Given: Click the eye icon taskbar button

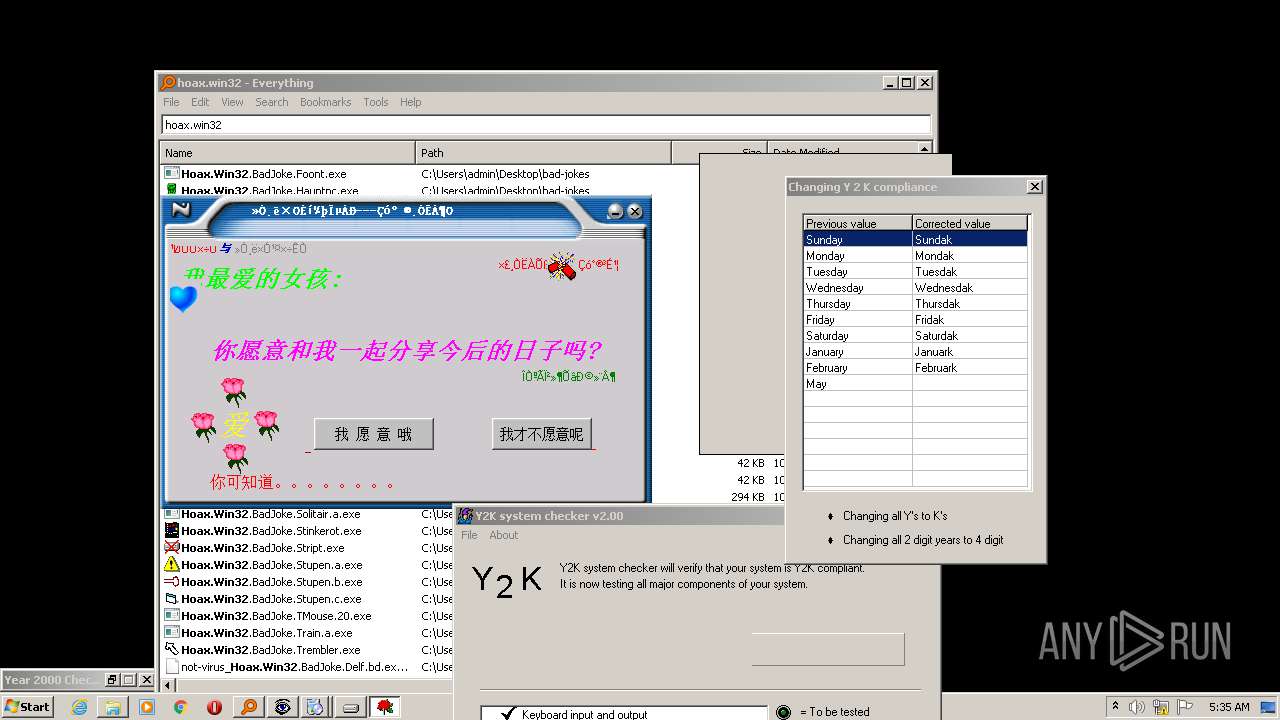Looking at the screenshot, I should [283, 707].
